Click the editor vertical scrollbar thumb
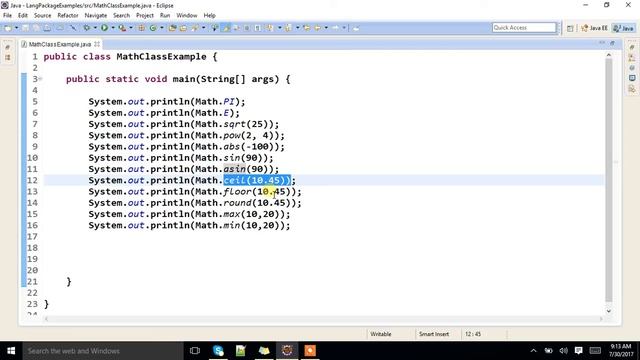 point(609,180)
